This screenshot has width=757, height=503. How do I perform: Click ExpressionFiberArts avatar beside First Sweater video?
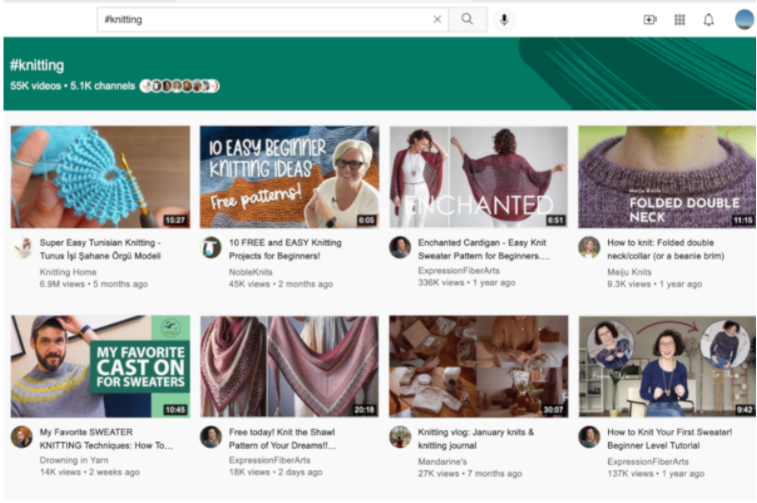(x=589, y=437)
